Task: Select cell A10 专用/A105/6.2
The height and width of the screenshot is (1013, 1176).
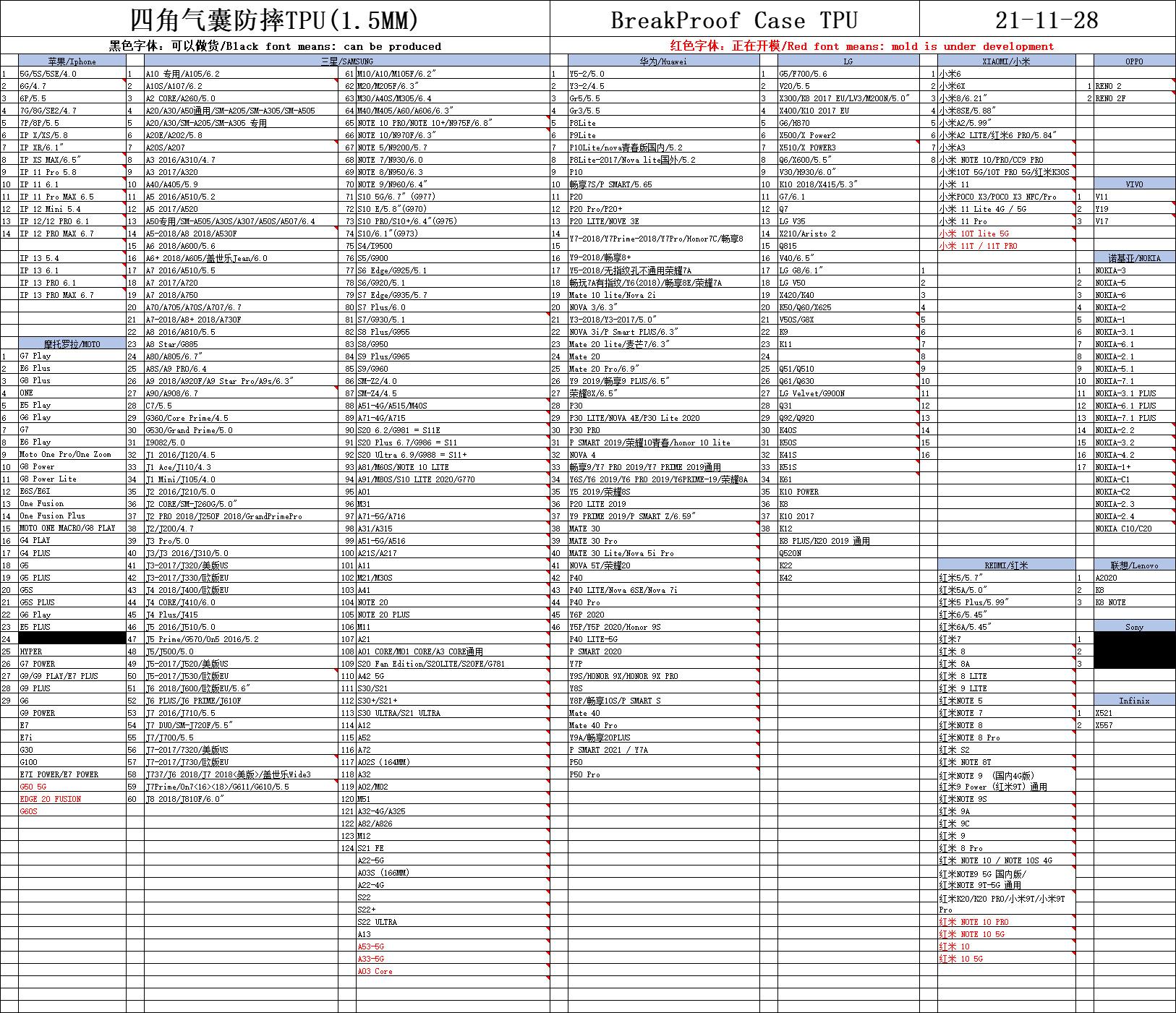Action: click(242, 74)
